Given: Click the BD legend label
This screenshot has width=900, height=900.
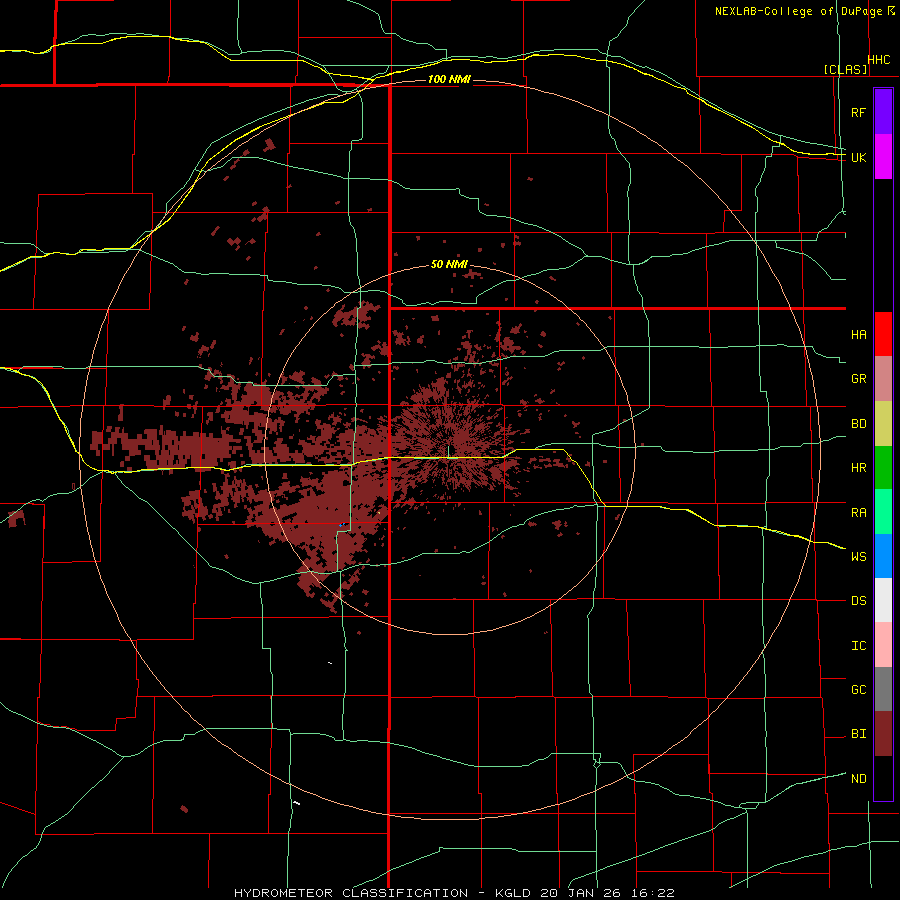Looking at the screenshot, I should 858,424.
